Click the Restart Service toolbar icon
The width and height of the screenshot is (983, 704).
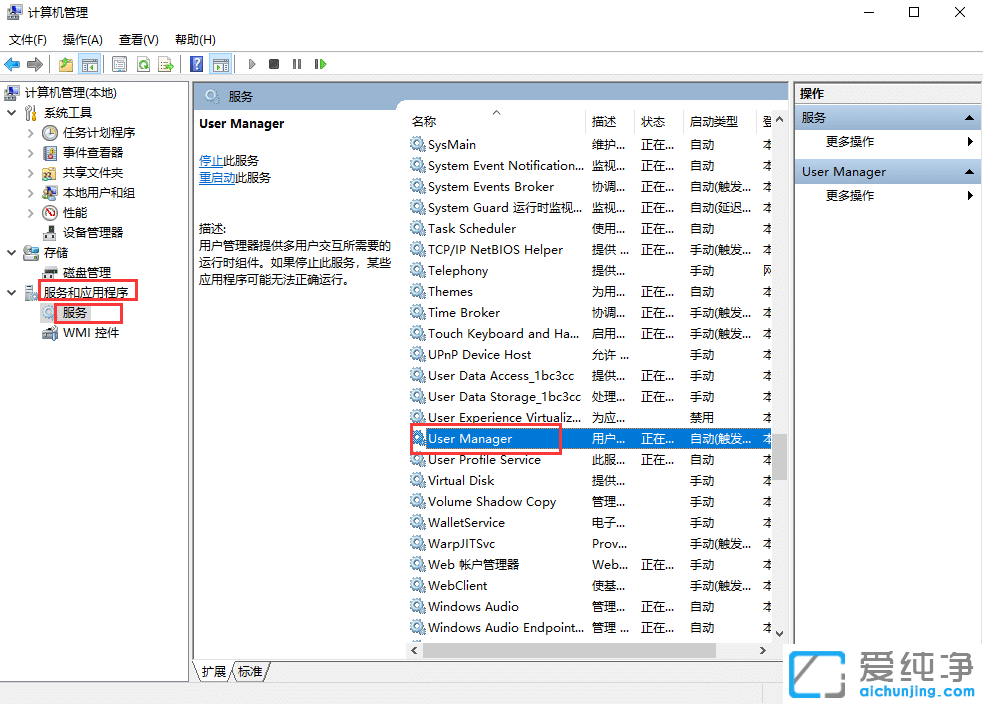point(320,64)
